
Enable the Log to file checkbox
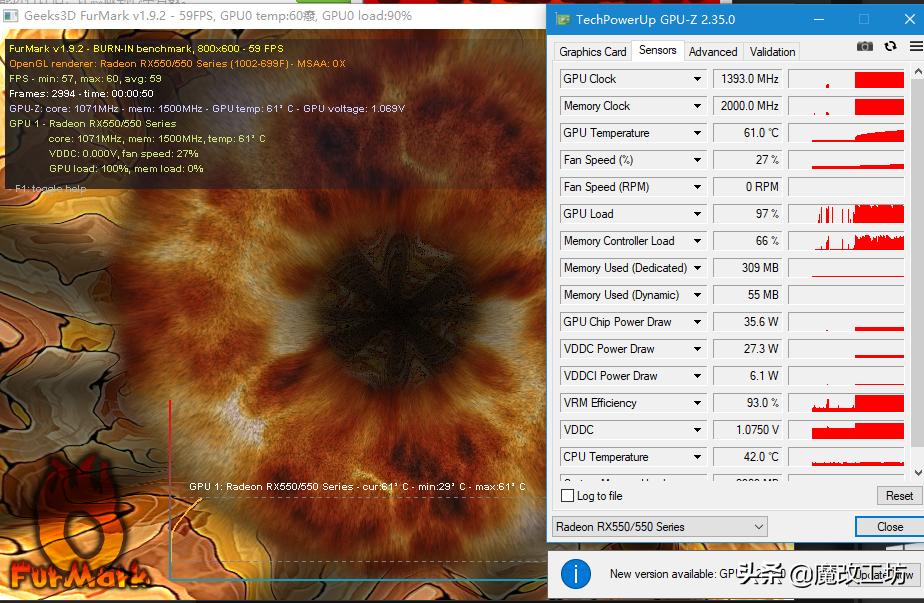click(568, 496)
